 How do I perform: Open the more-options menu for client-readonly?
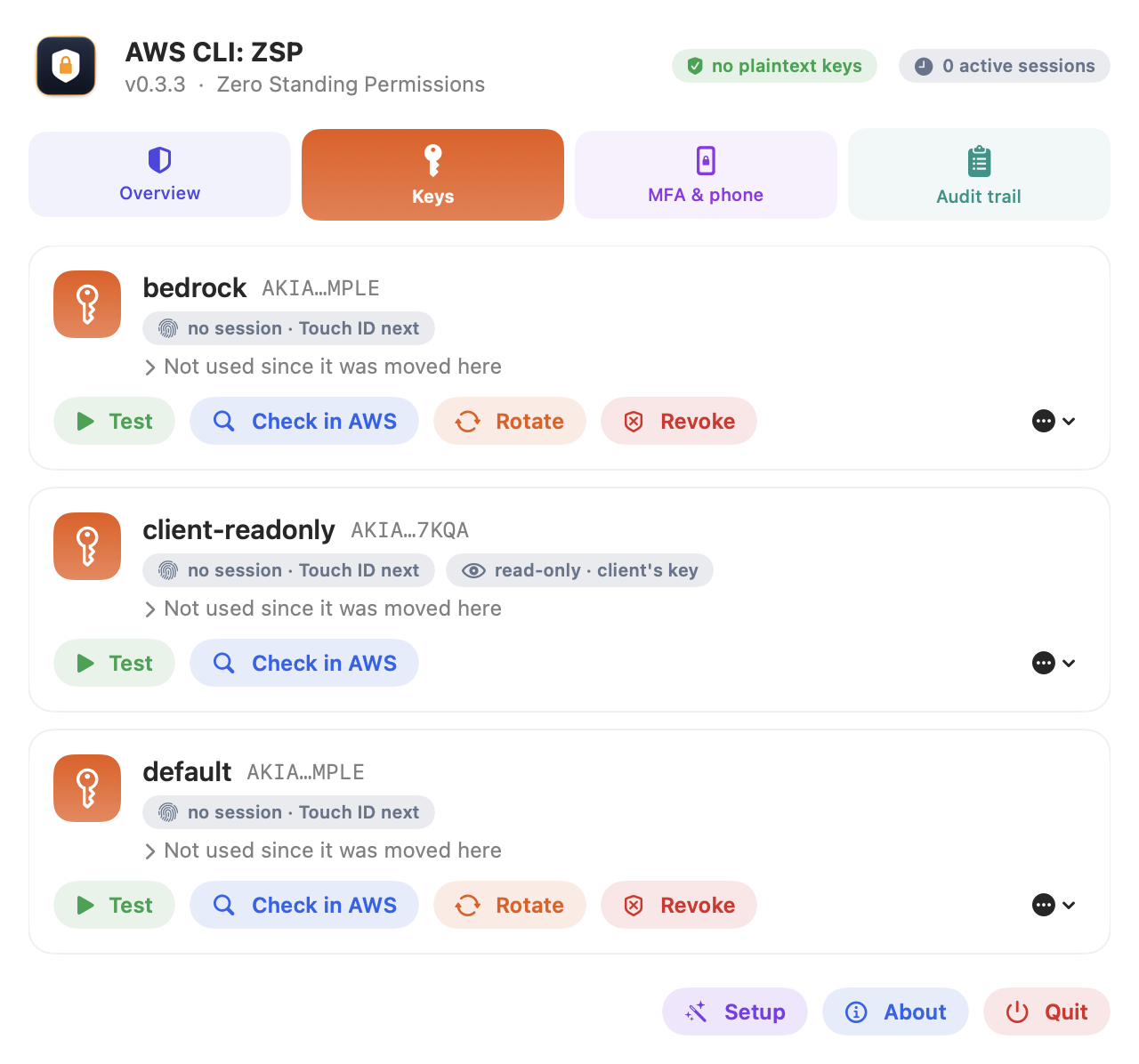coord(1054,663)
